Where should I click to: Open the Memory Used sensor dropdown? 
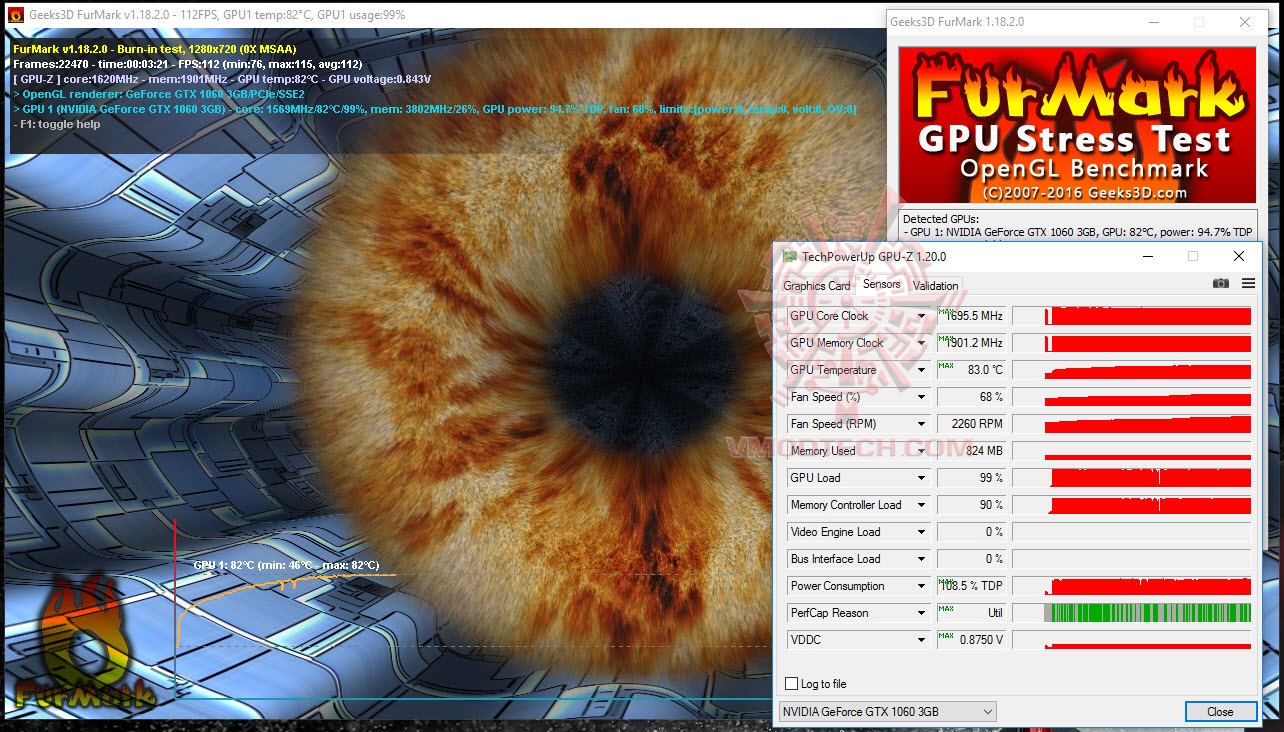(x=922, y=451)
